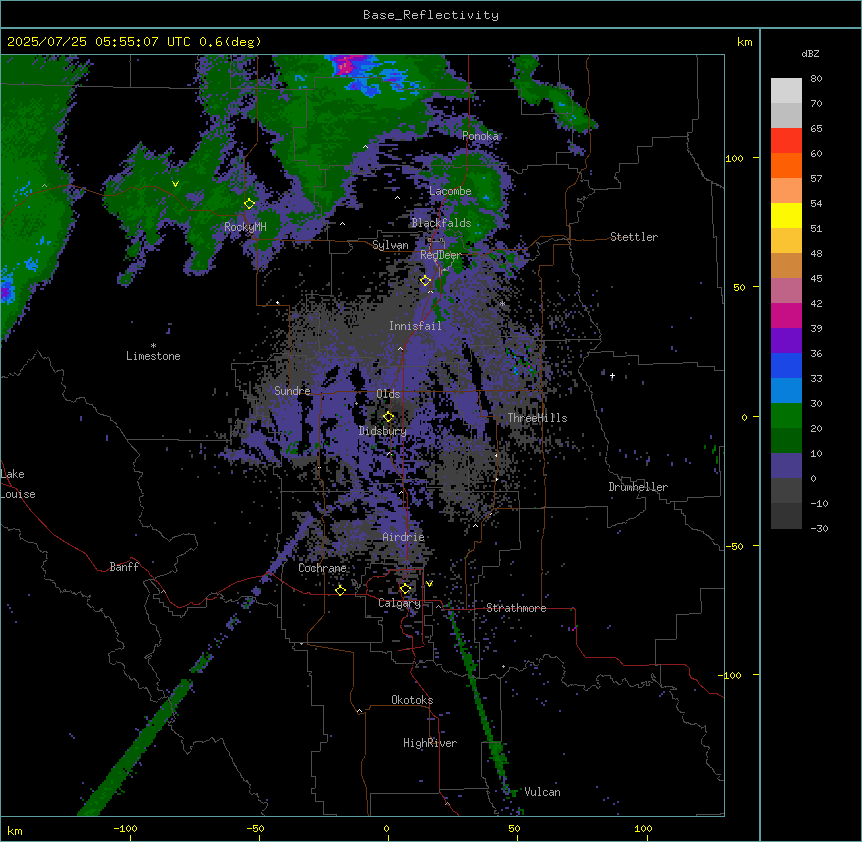Click the yellow diamond marker below Cochrane
The width and height of the screenshot is (862, 842).
pos(340,590)
